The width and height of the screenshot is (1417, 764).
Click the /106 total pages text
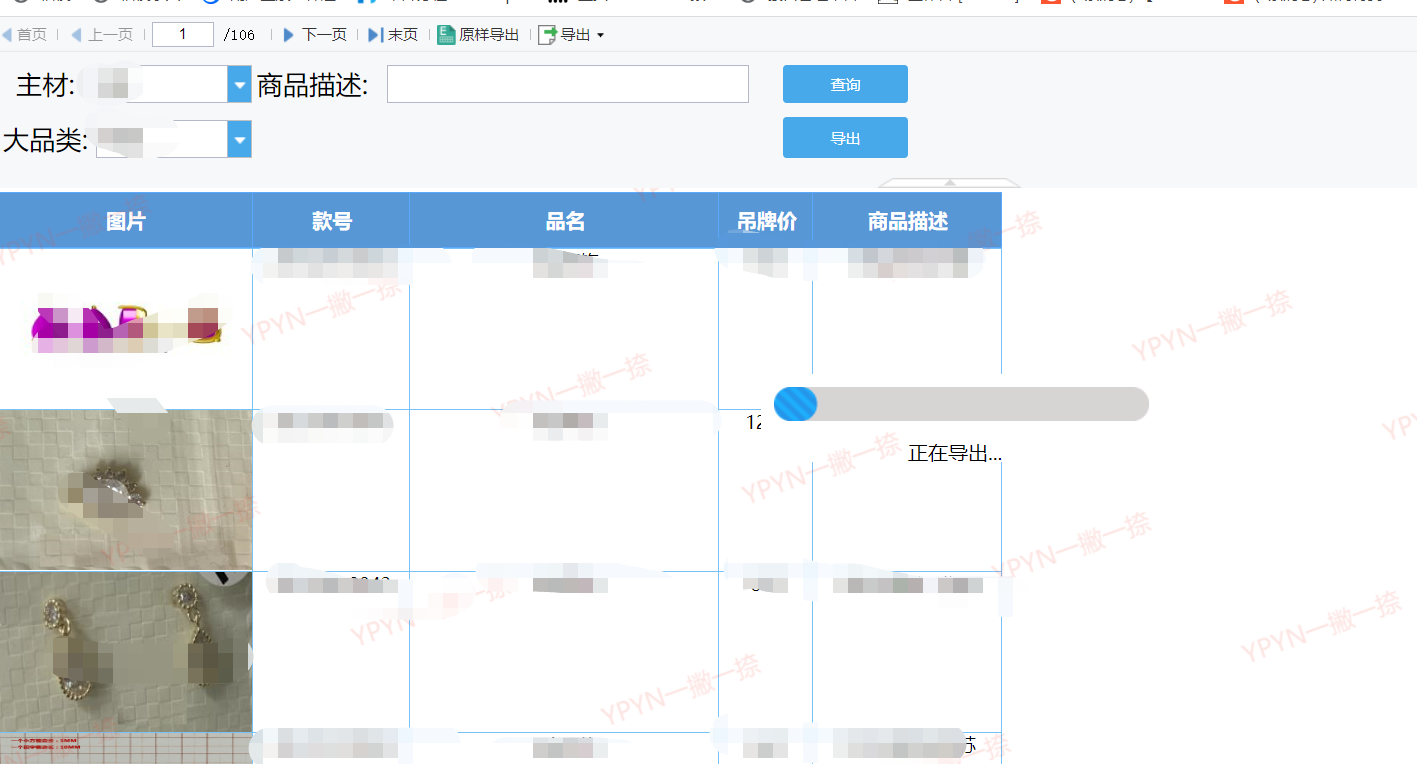click(x=240, y=35)
